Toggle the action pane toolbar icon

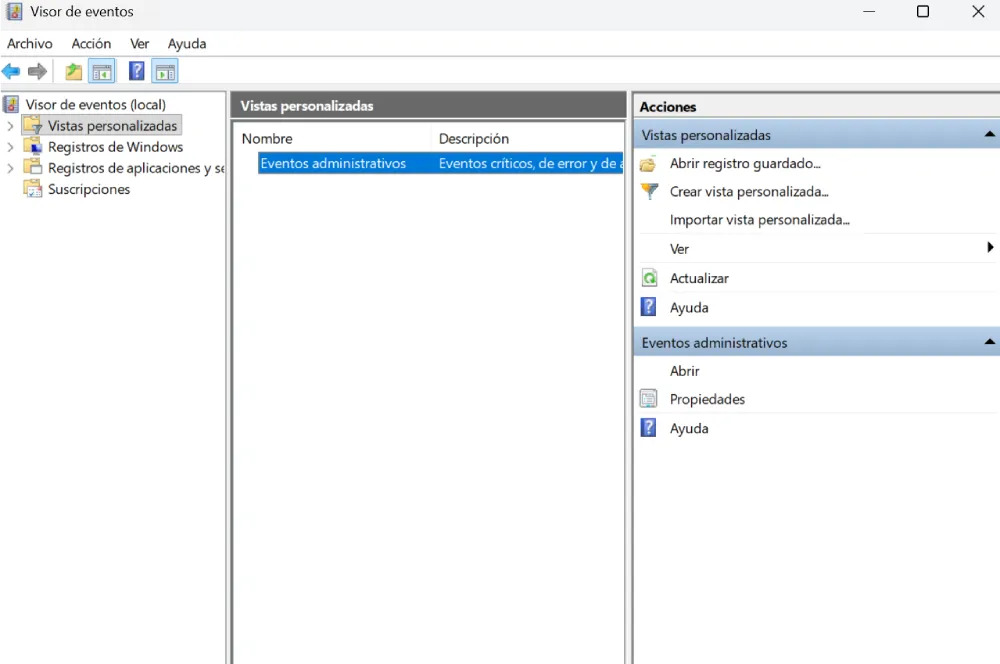[165, 71]
